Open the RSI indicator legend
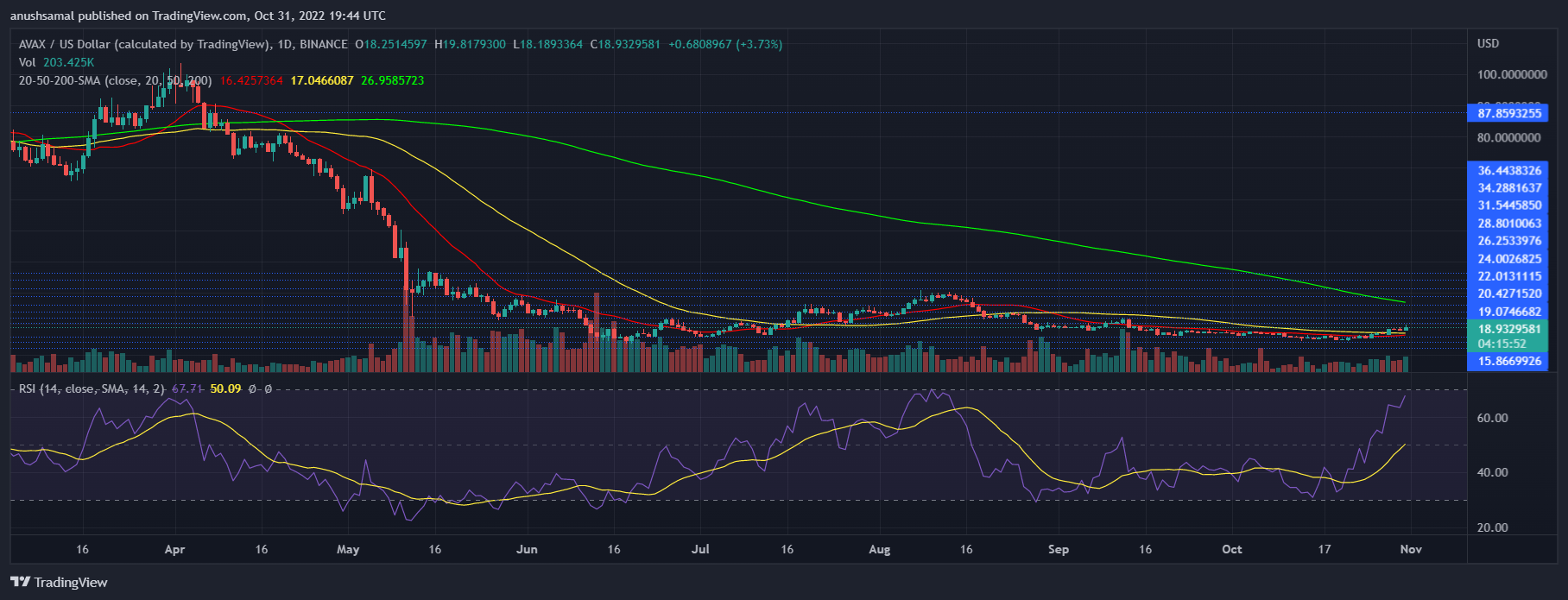Screen dimensions: 1568x600 (92, 389)
